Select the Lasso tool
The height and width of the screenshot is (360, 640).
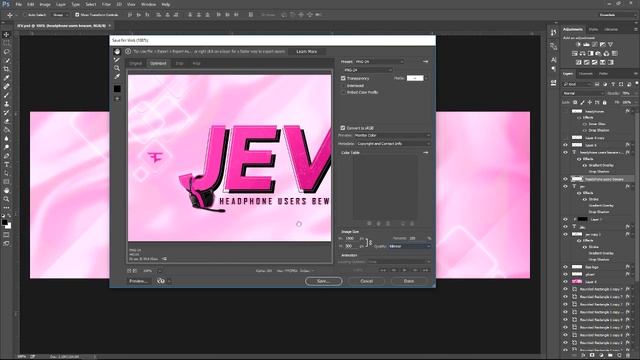click(x=7, y=52)
